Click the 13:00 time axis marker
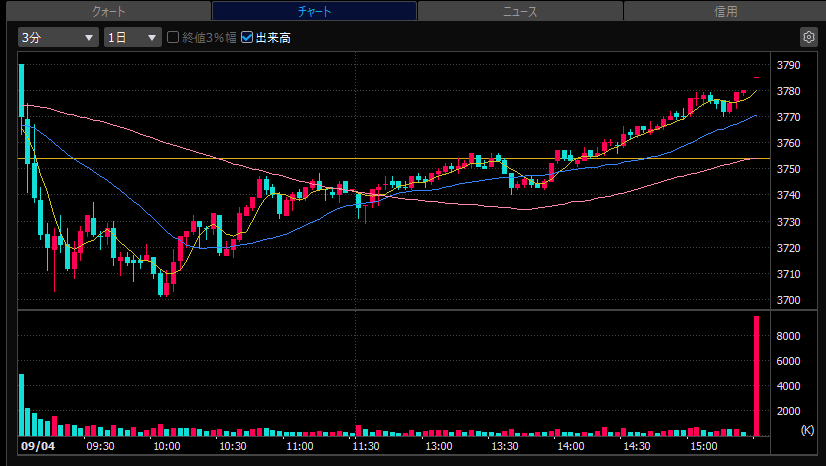 coord(439,446)
